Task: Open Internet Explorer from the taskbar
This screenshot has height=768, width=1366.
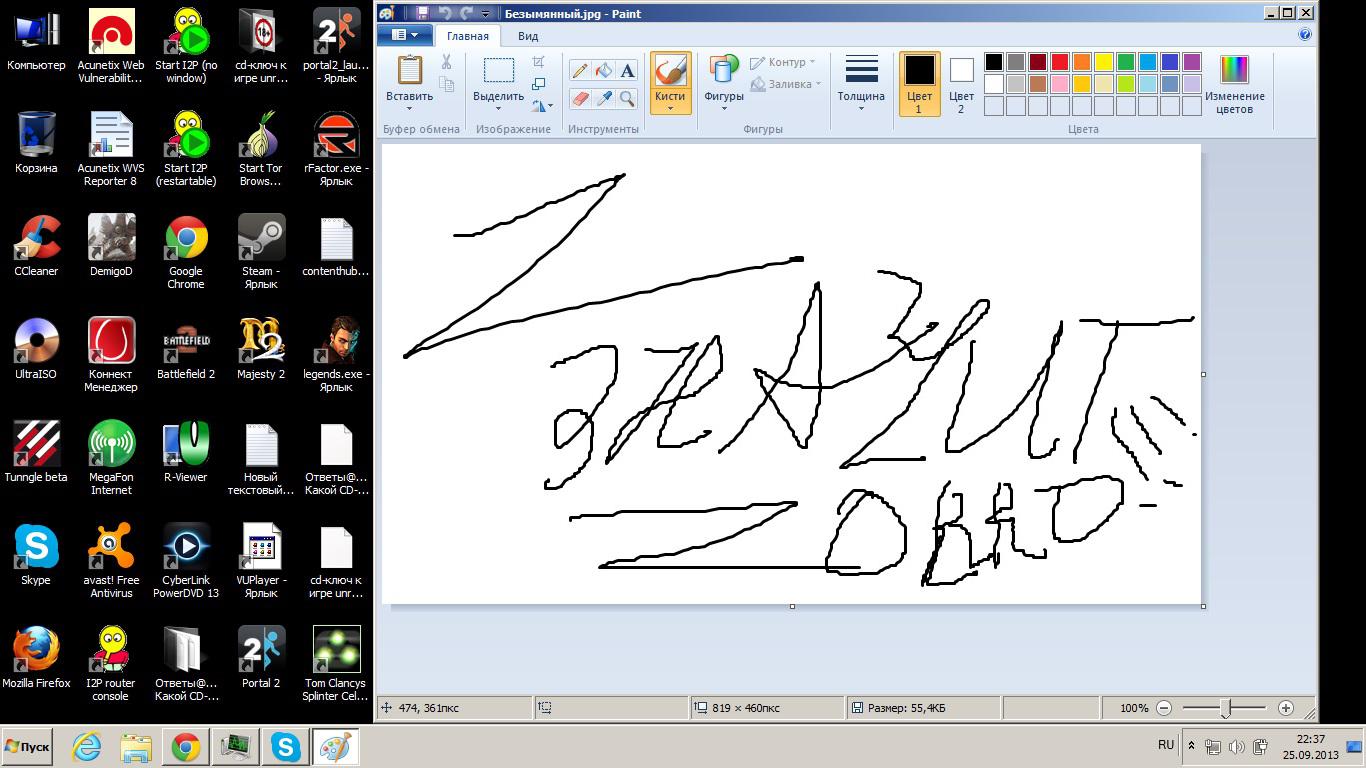Action: 87,747
